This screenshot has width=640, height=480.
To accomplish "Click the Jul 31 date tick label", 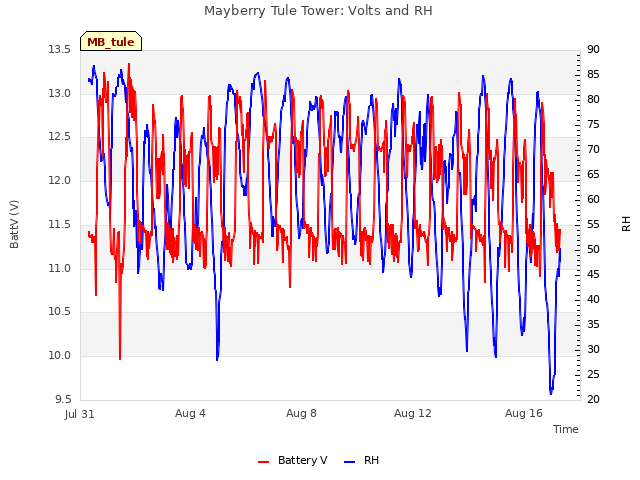I will 80,414.
